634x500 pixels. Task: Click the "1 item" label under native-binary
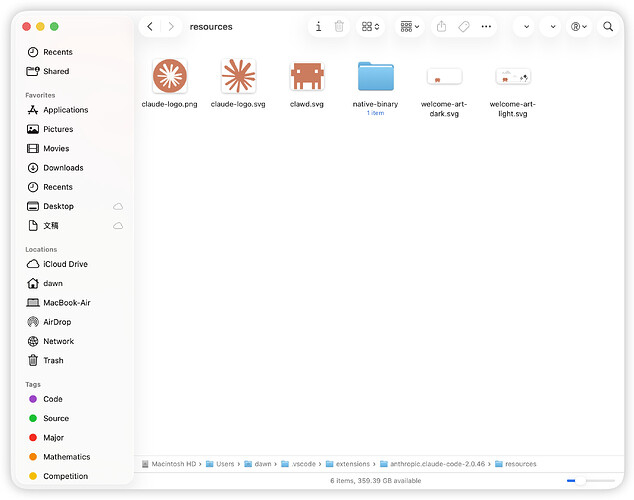pyautogui.click(x=376, y=113)
